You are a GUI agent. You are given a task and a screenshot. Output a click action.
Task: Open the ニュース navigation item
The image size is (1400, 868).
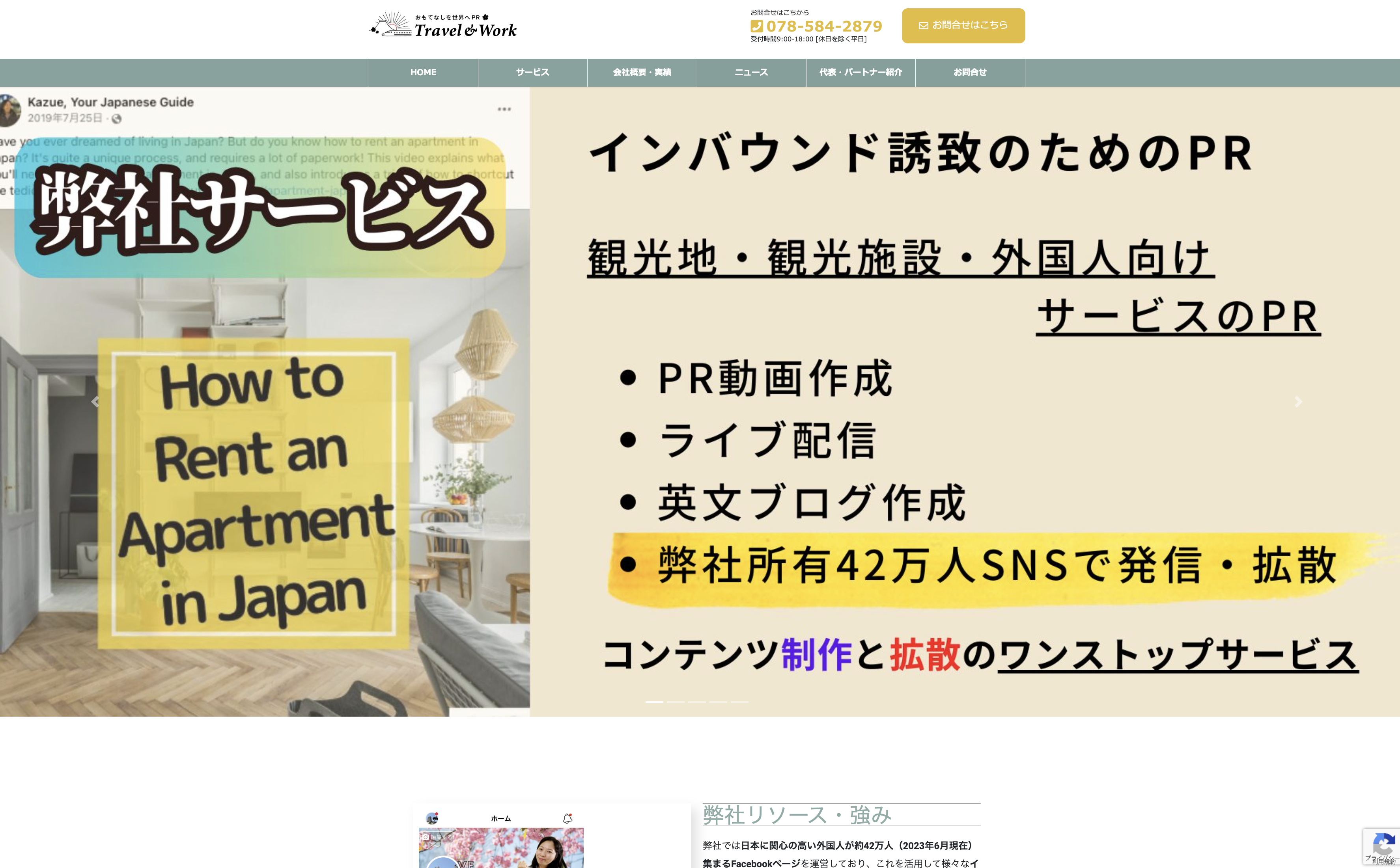751,73
